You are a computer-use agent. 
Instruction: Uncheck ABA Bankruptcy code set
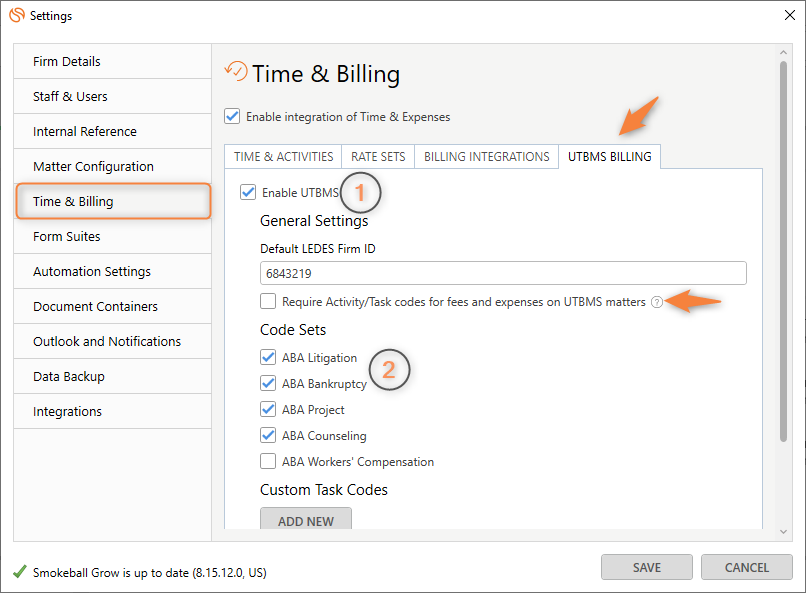[268, 383]
